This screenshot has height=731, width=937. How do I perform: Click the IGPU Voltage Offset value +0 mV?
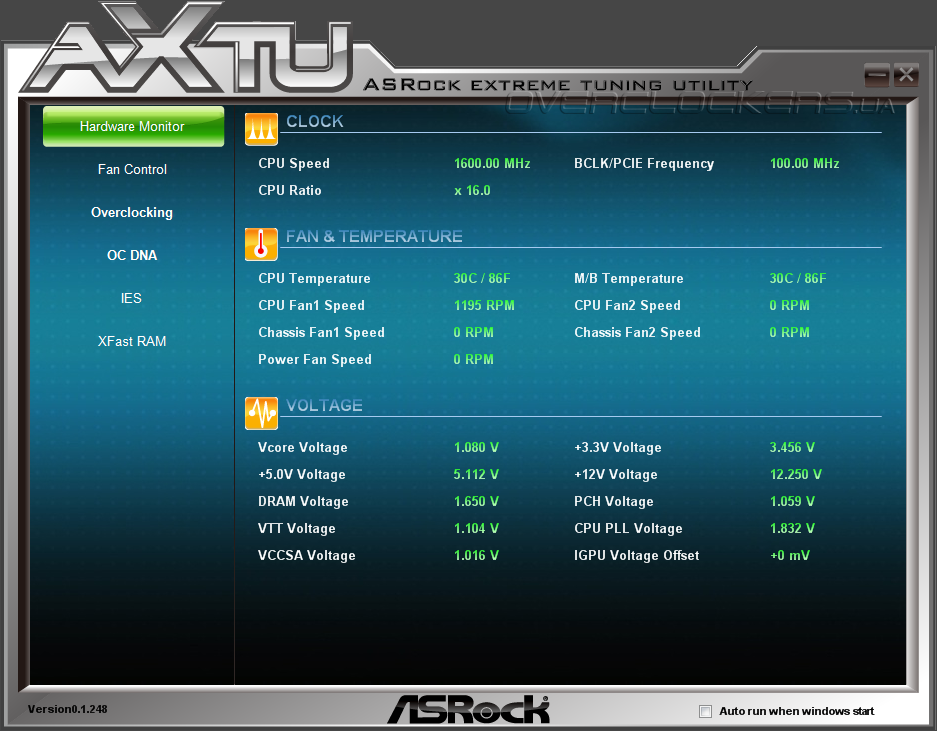790,555
